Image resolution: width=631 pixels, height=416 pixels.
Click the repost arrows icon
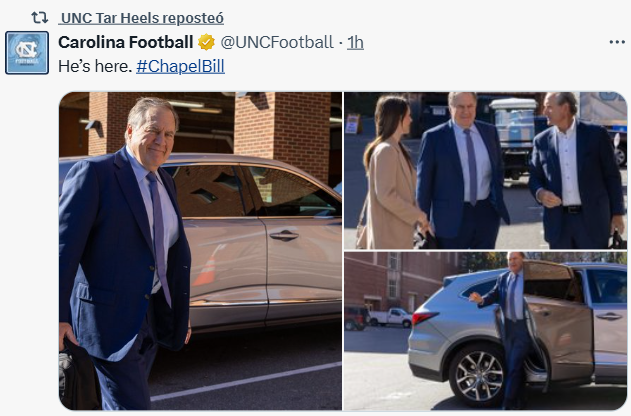click(x=40, y=18)
